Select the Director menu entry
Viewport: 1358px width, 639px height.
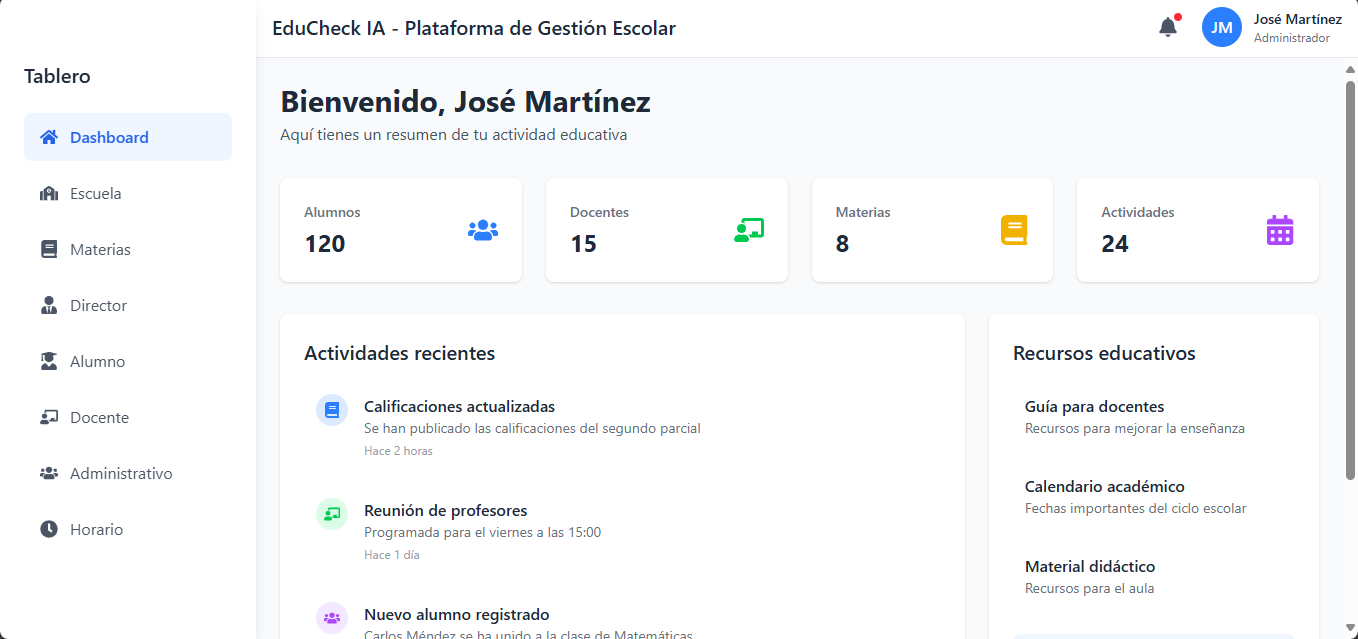(128, 305)
